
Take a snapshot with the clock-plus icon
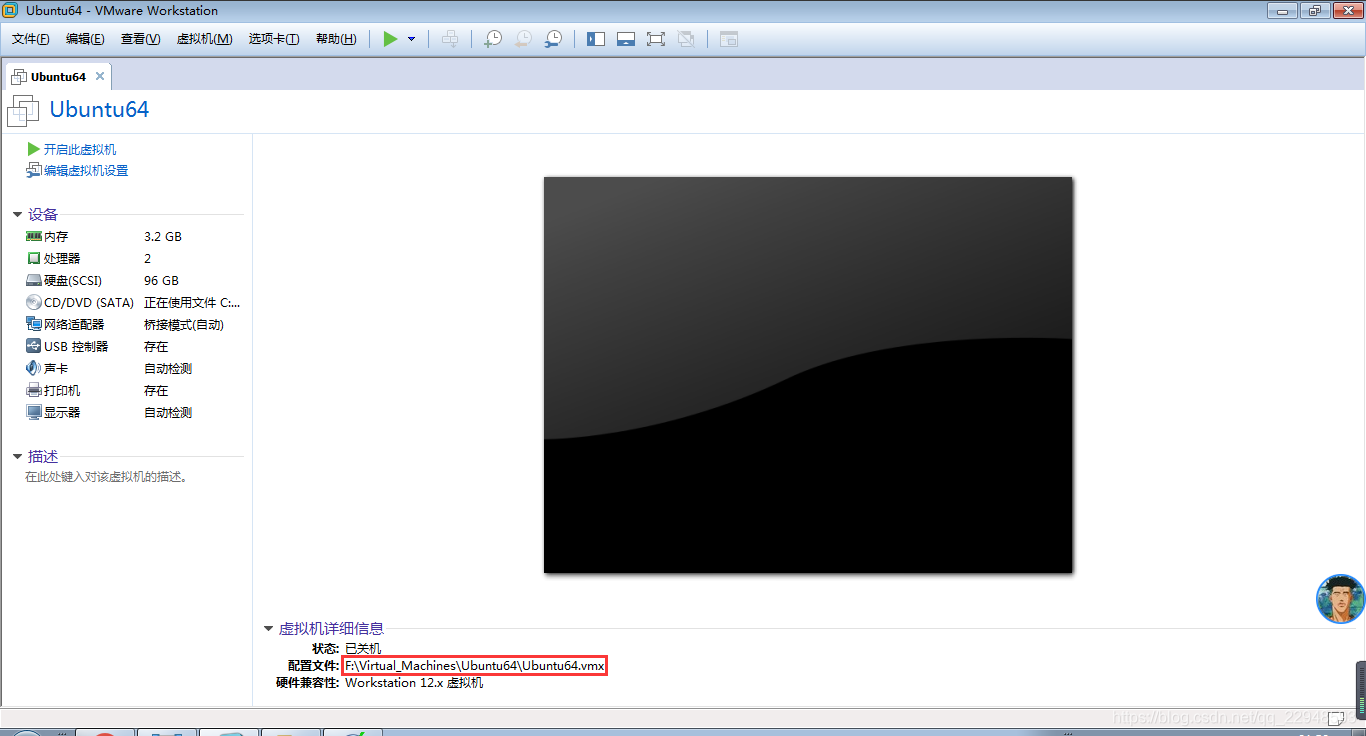click(x=493, y=39)
